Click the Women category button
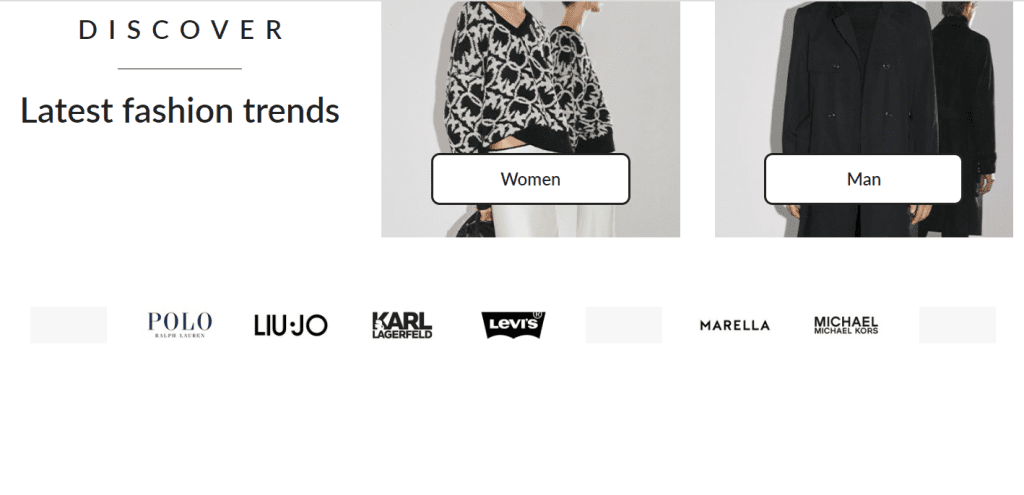 [x=530, y=179]
